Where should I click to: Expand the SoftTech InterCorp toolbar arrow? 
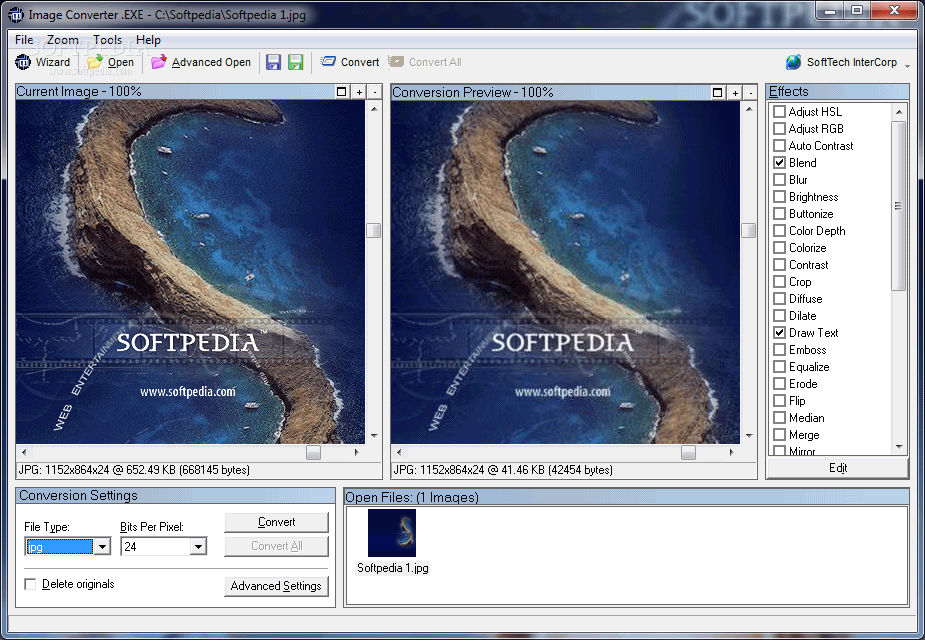[x=907, y=65]
